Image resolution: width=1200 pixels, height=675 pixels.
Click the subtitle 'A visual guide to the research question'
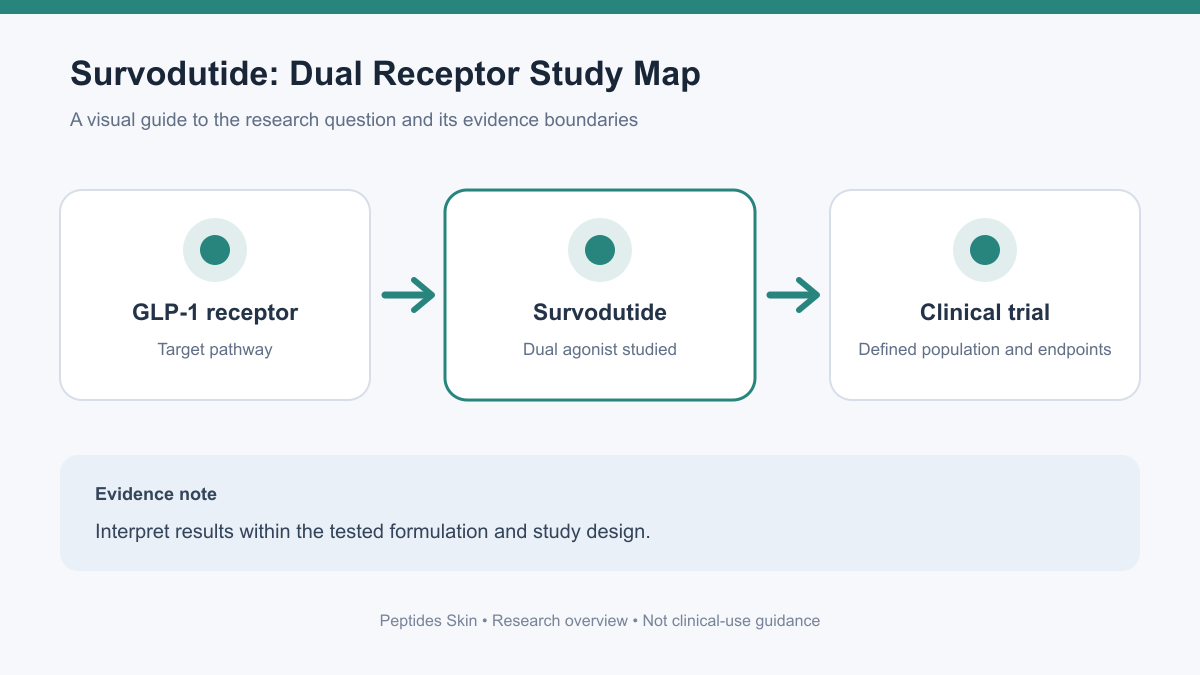coord(354,120)
